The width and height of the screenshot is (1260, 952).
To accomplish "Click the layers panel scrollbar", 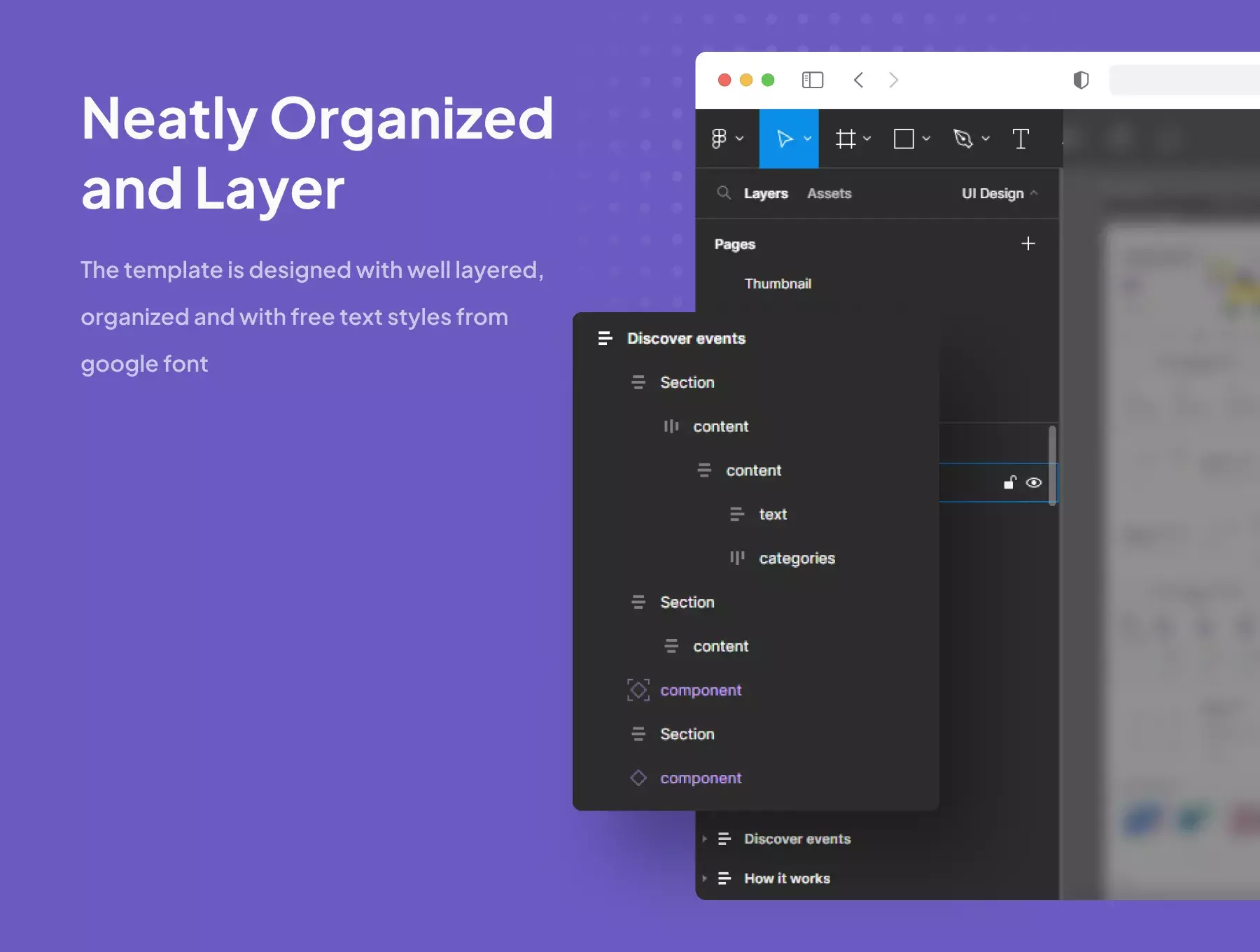I will (1052, 465).
